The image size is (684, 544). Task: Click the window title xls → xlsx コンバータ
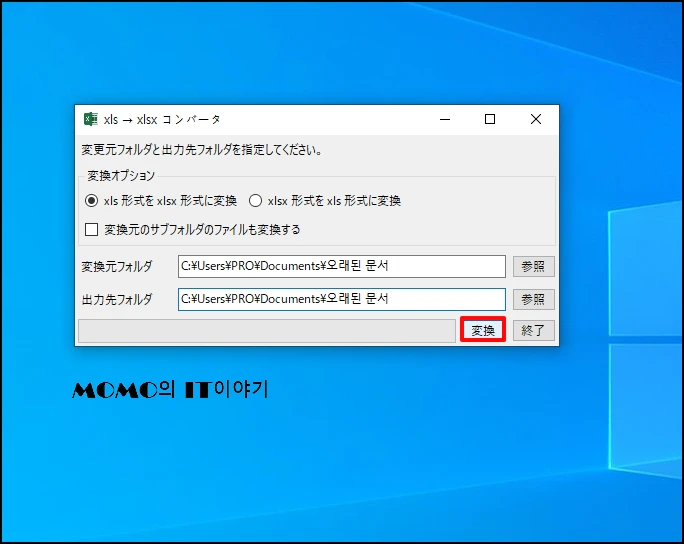pos(162,119)
